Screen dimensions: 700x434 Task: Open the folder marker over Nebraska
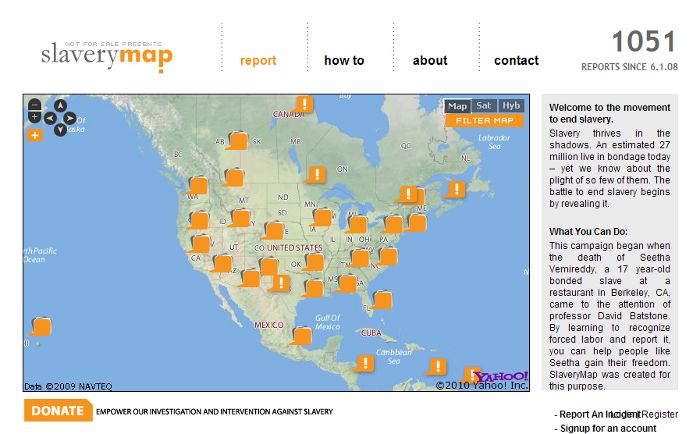click(273, 231)
